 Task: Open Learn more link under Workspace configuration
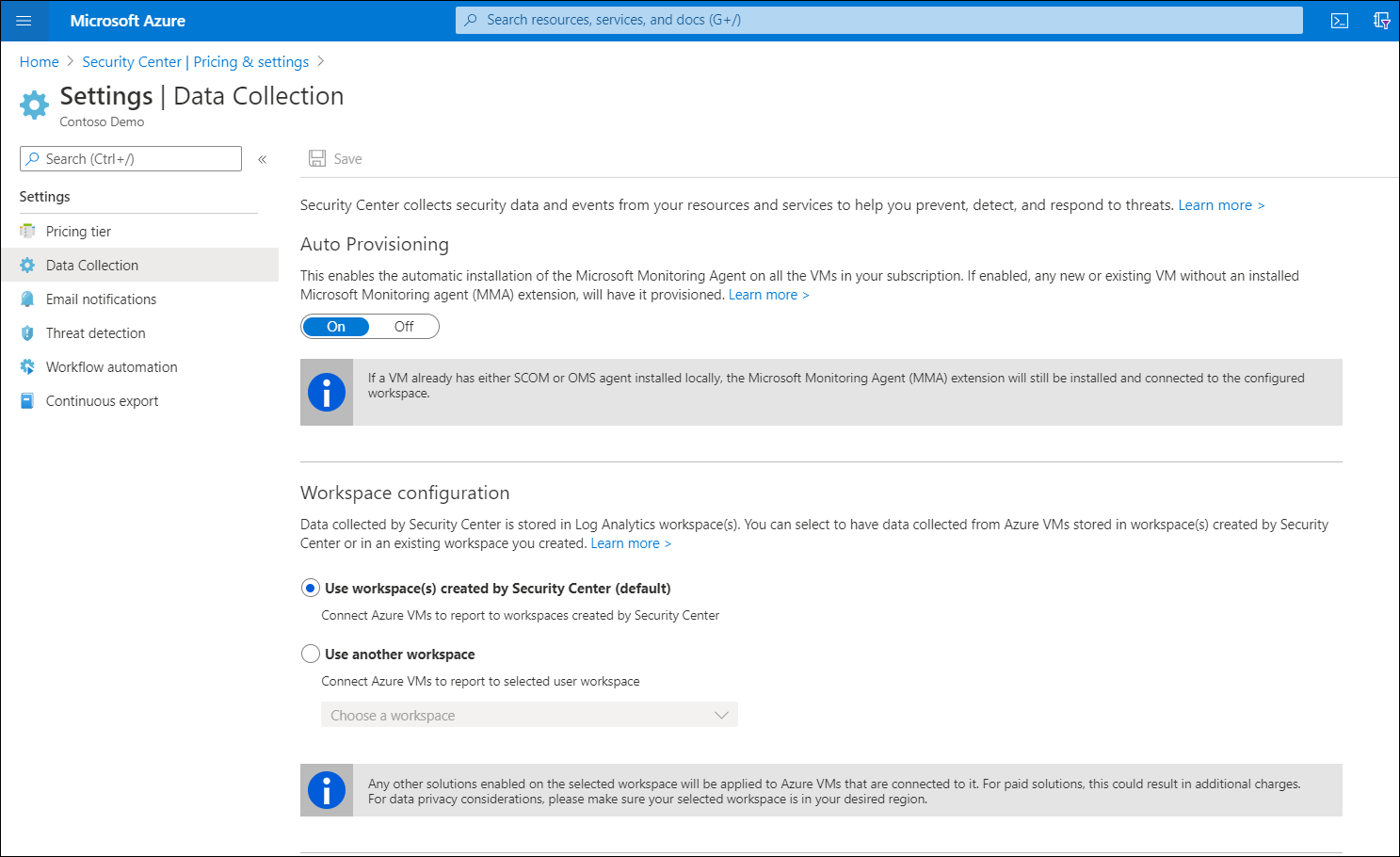[631, 543]
